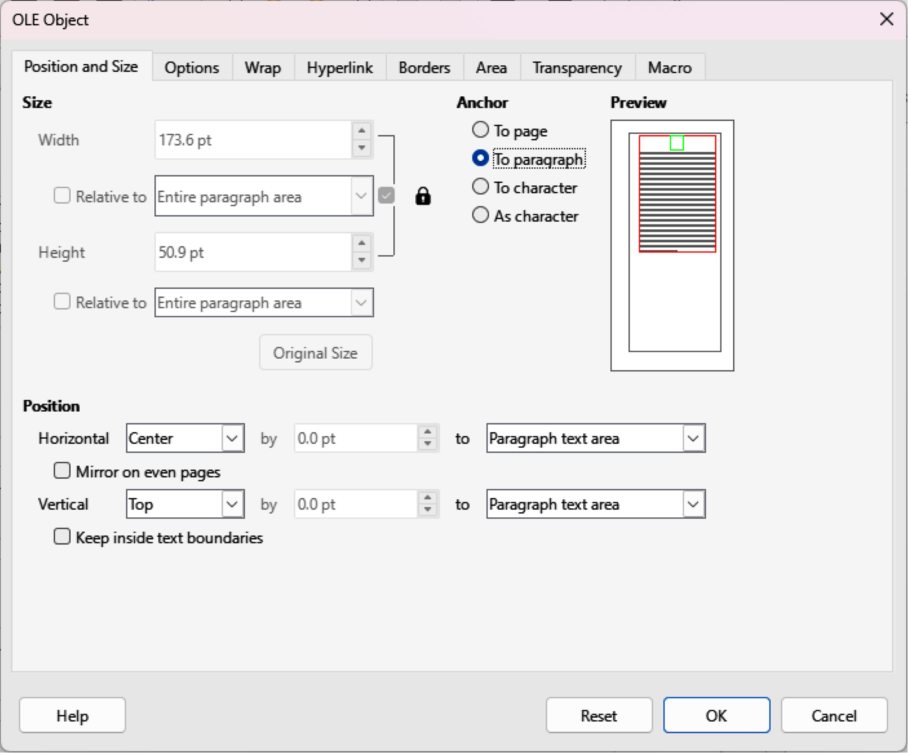Open Horizontal 'Paragraph text area' reference dropdown
Image resolution: width=908 pixels, height=753 pixels.
[596, 438]
